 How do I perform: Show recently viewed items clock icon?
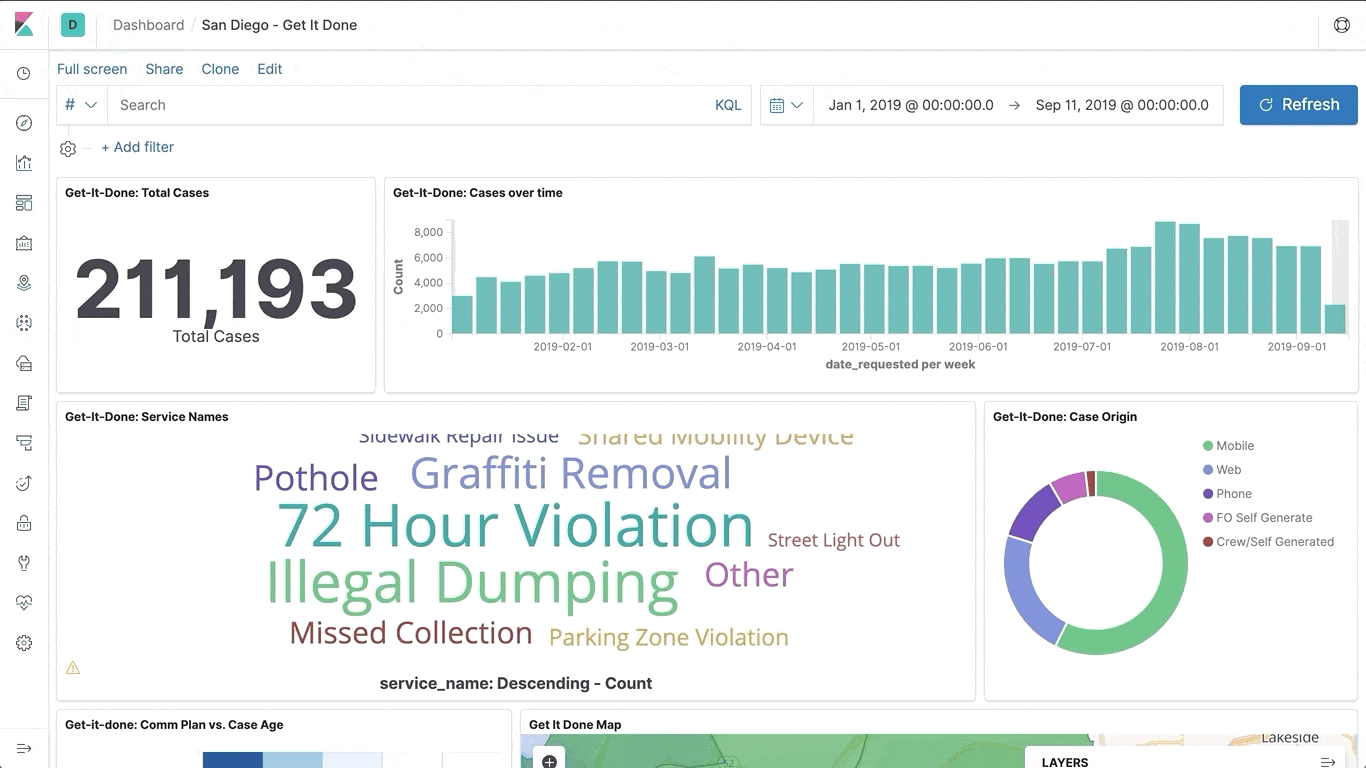[24, 74]
